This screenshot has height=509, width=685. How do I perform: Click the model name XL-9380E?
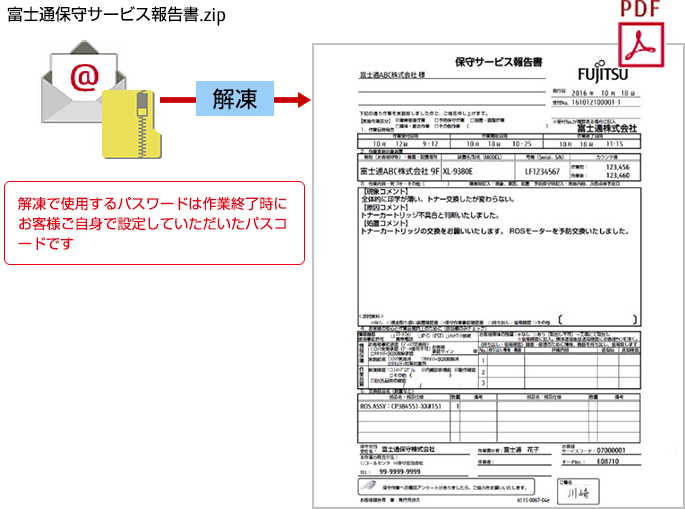click(458, 172)
